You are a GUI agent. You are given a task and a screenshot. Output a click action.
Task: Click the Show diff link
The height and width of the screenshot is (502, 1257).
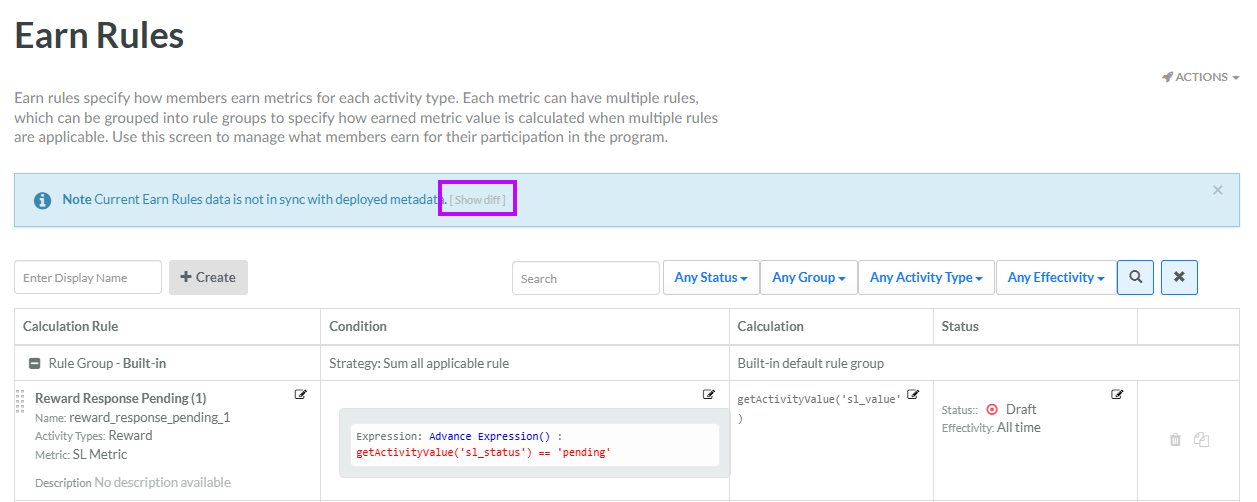477,200
